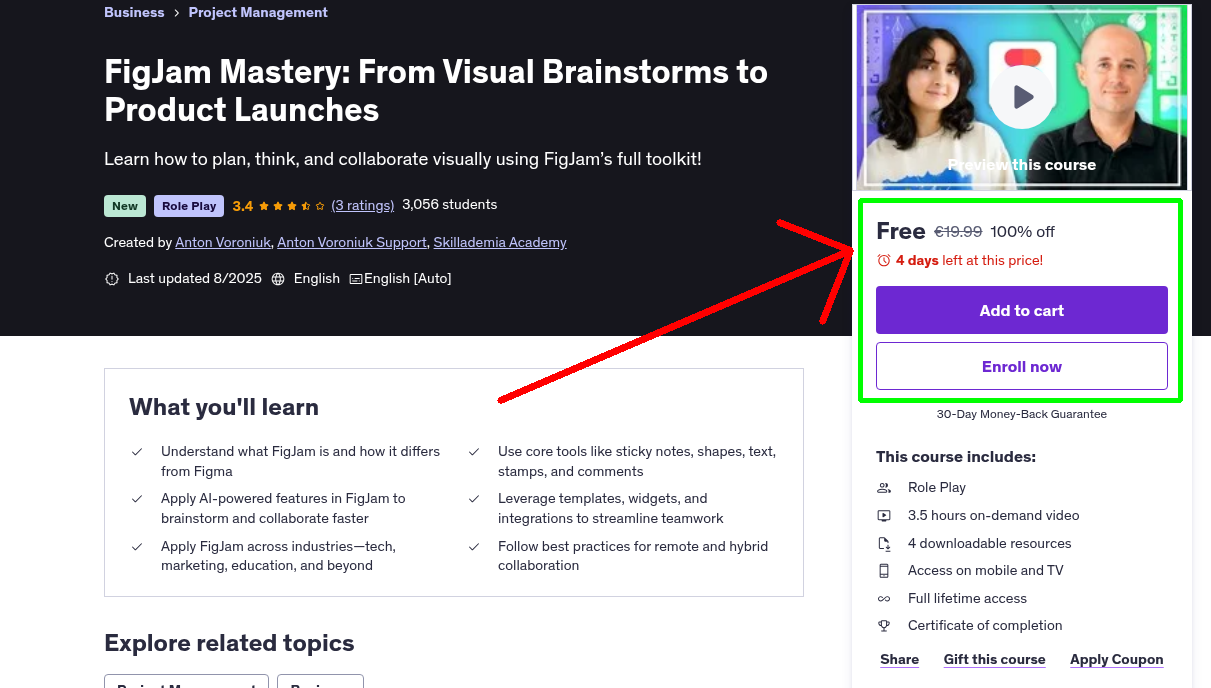This screenshot has height=688, width=1211.
Task: Click the 'Free' price text
Action: [901, 231]
